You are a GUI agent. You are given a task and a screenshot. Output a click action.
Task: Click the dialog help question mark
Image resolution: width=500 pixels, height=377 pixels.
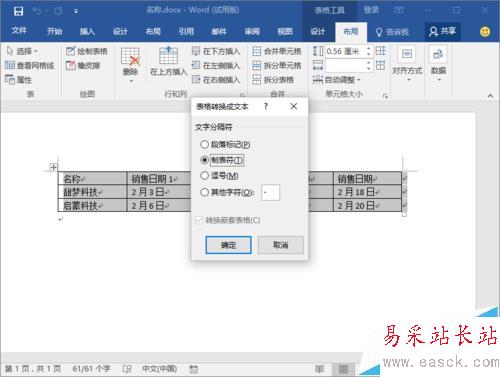pyautogui.click(x=266, y=106)
